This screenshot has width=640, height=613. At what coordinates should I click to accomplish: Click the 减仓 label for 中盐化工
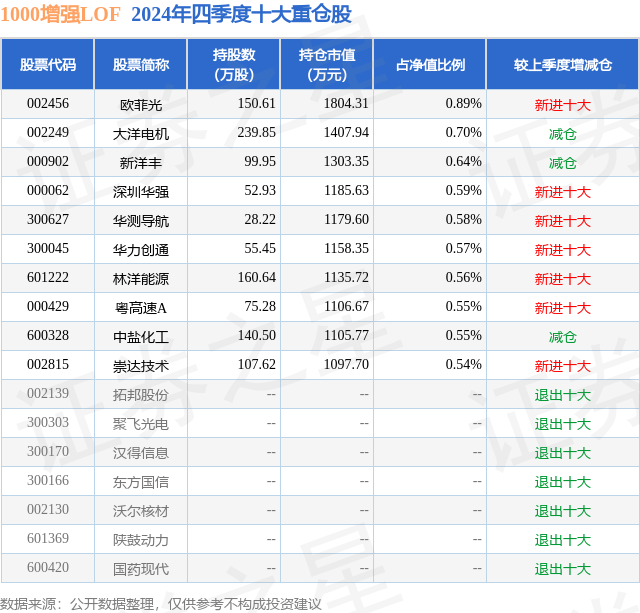point(563,337)
